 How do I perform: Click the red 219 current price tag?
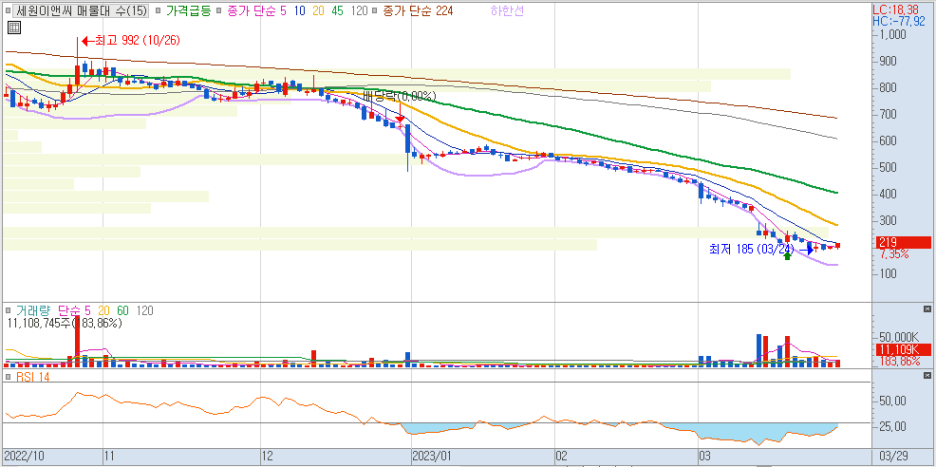[x=903, y=242]
